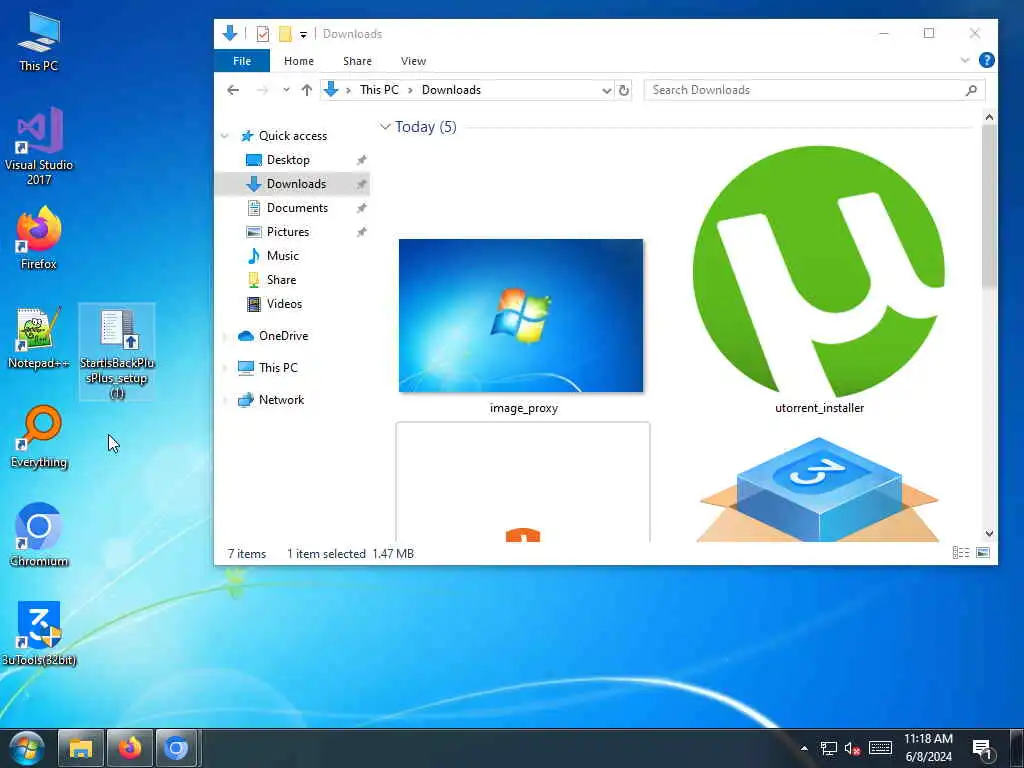Open Notepad++ desktop shortcut
This screenshot has height=768, width=1024.
(39, 338)
